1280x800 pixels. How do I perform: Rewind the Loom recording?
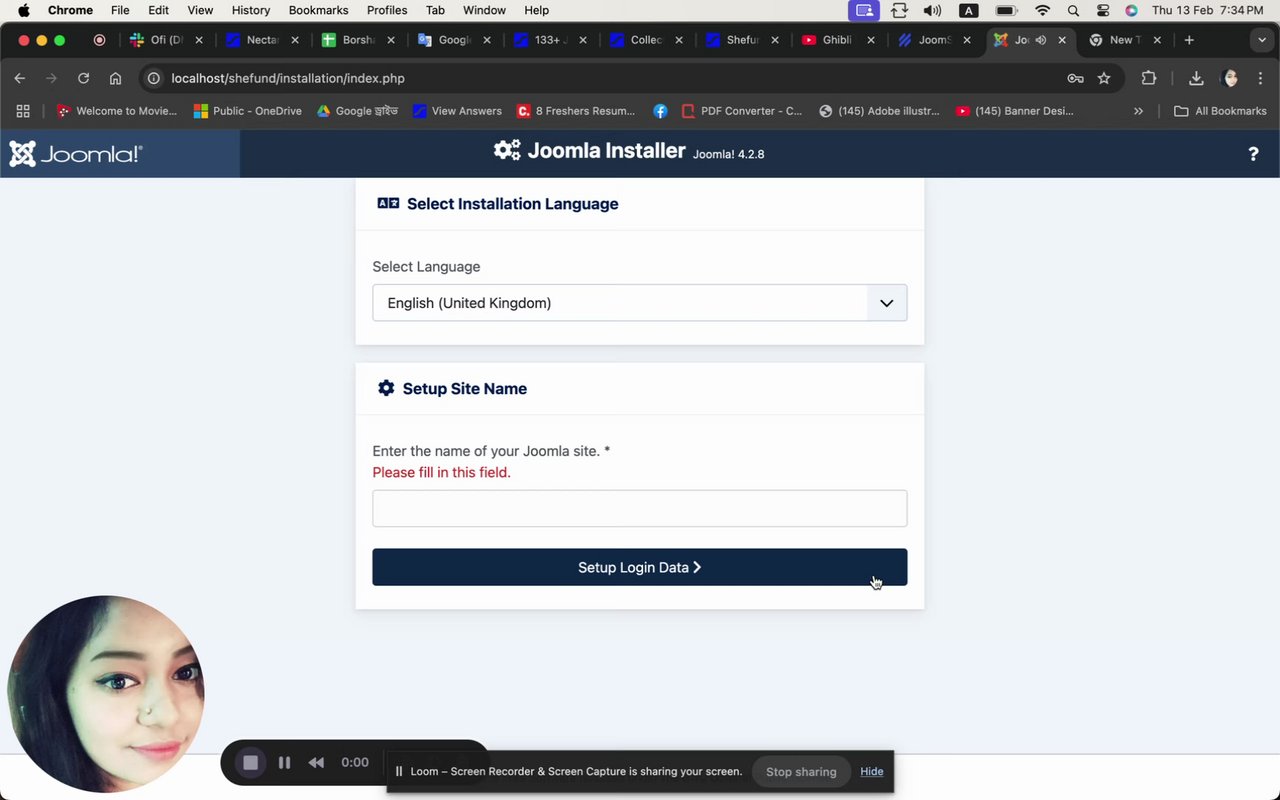[316, 762]
